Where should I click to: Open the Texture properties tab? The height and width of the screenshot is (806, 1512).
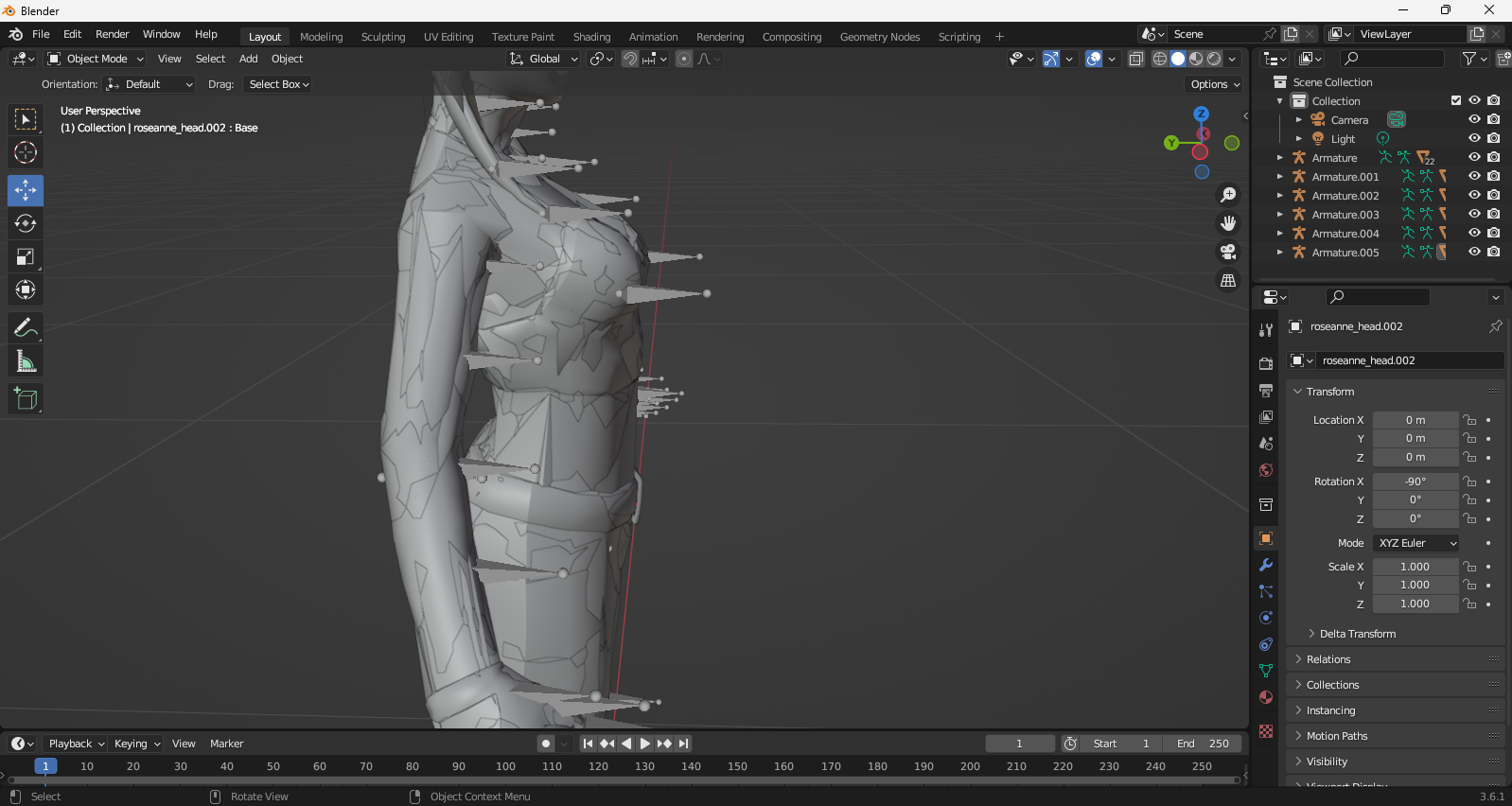pos(1266,731)
